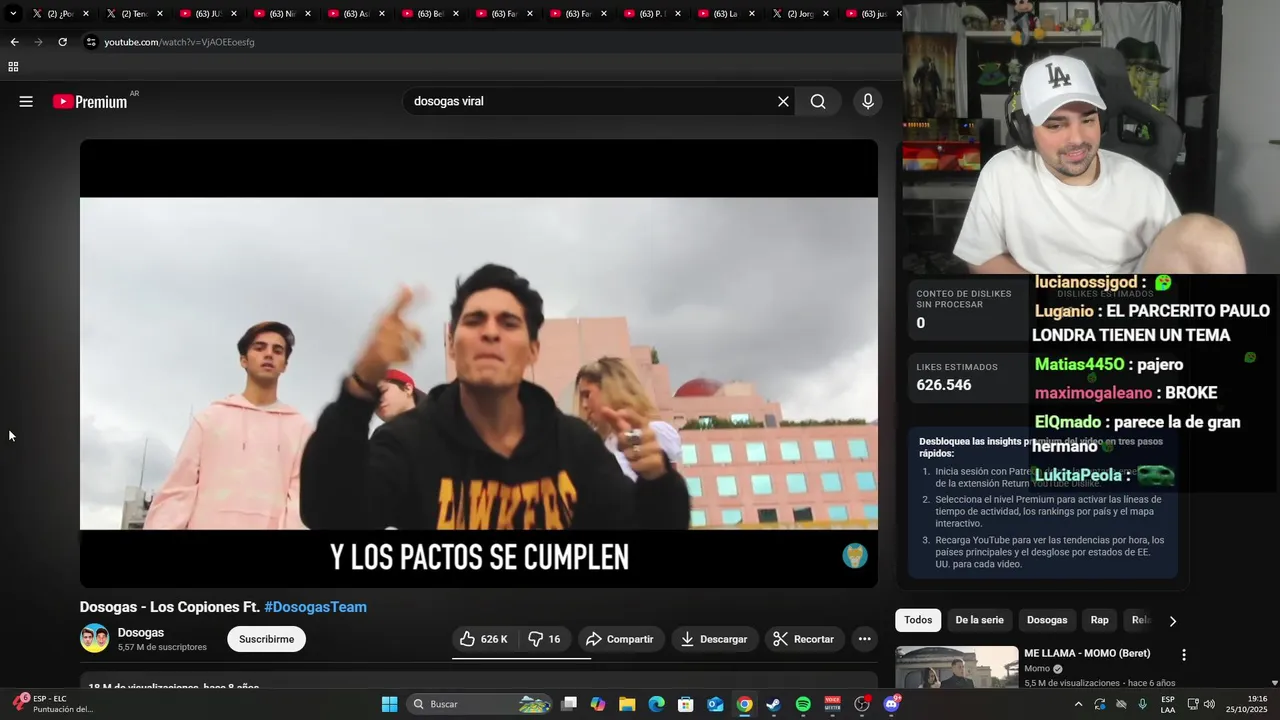Viewport: 1280px width, 720px height.
Task: Go back with the browser back arrow
Action: coord(14,42)
